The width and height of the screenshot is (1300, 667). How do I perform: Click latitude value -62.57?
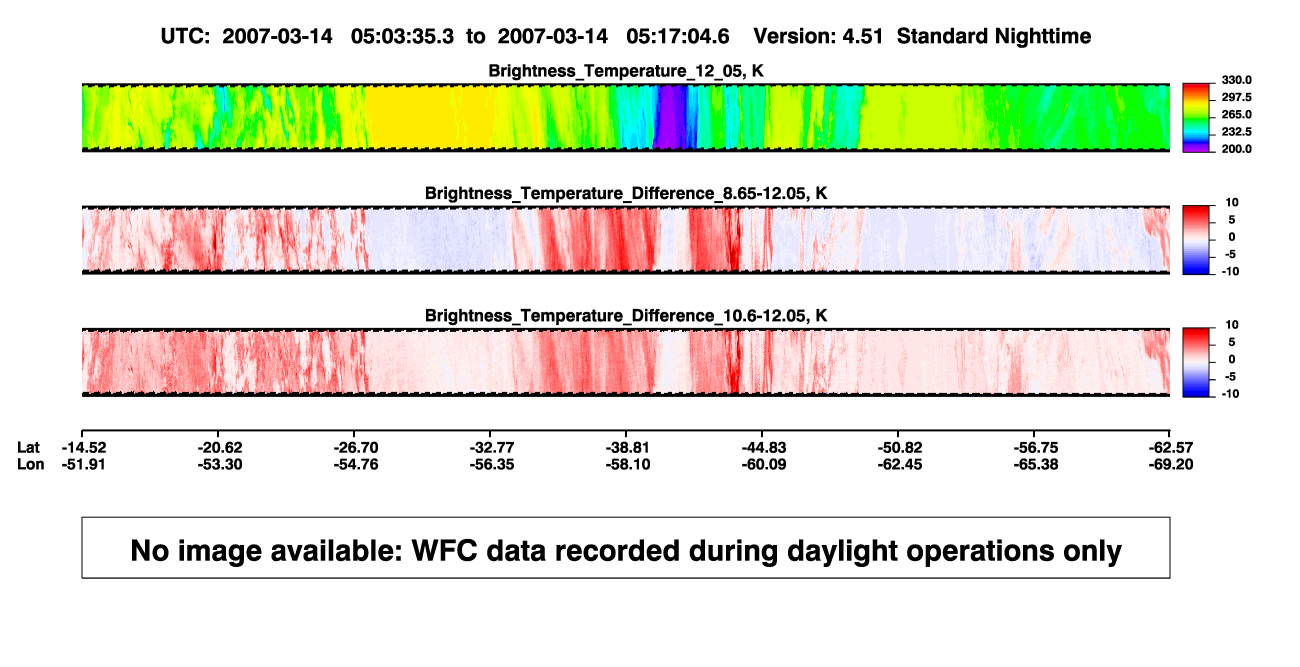click(1170, 448)
